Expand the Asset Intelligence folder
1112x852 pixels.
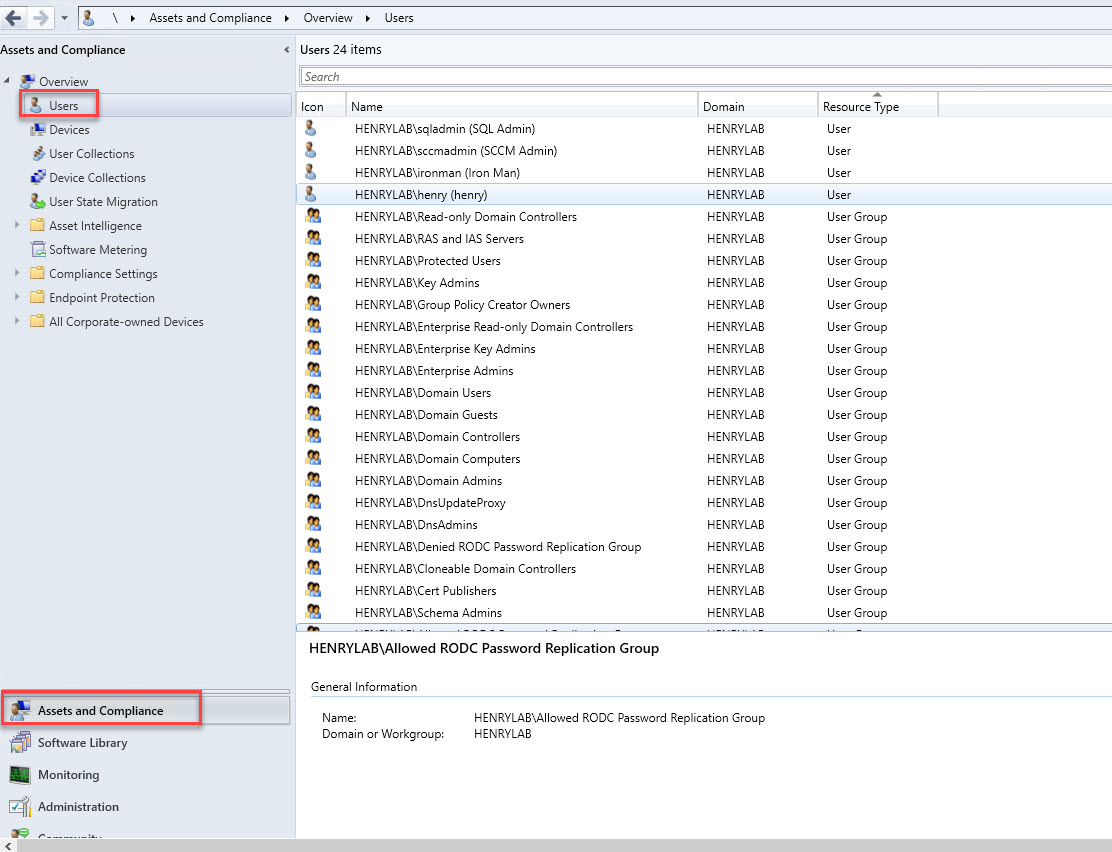[17, 226]
